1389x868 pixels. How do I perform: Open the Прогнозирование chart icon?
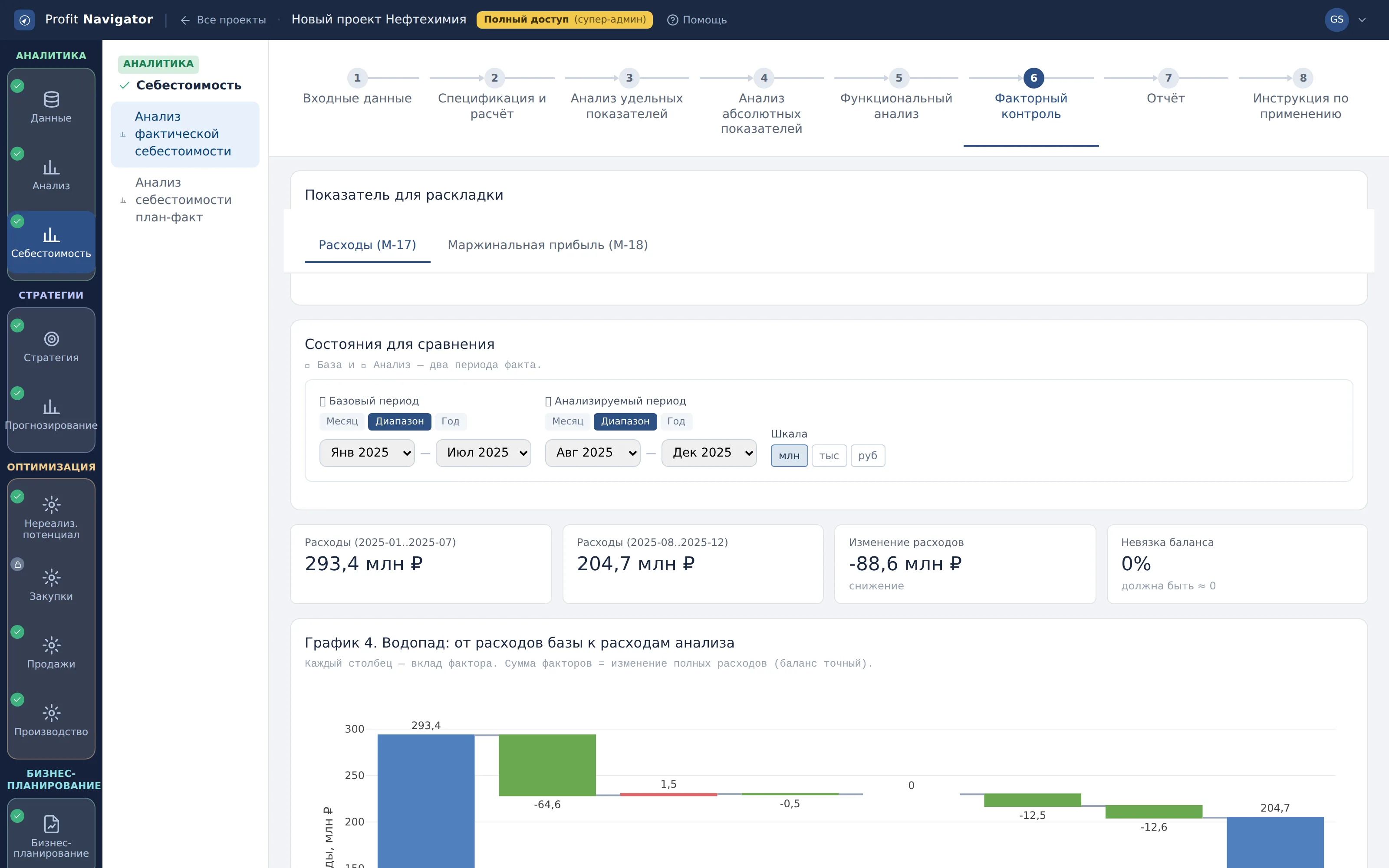coord(51,407)
